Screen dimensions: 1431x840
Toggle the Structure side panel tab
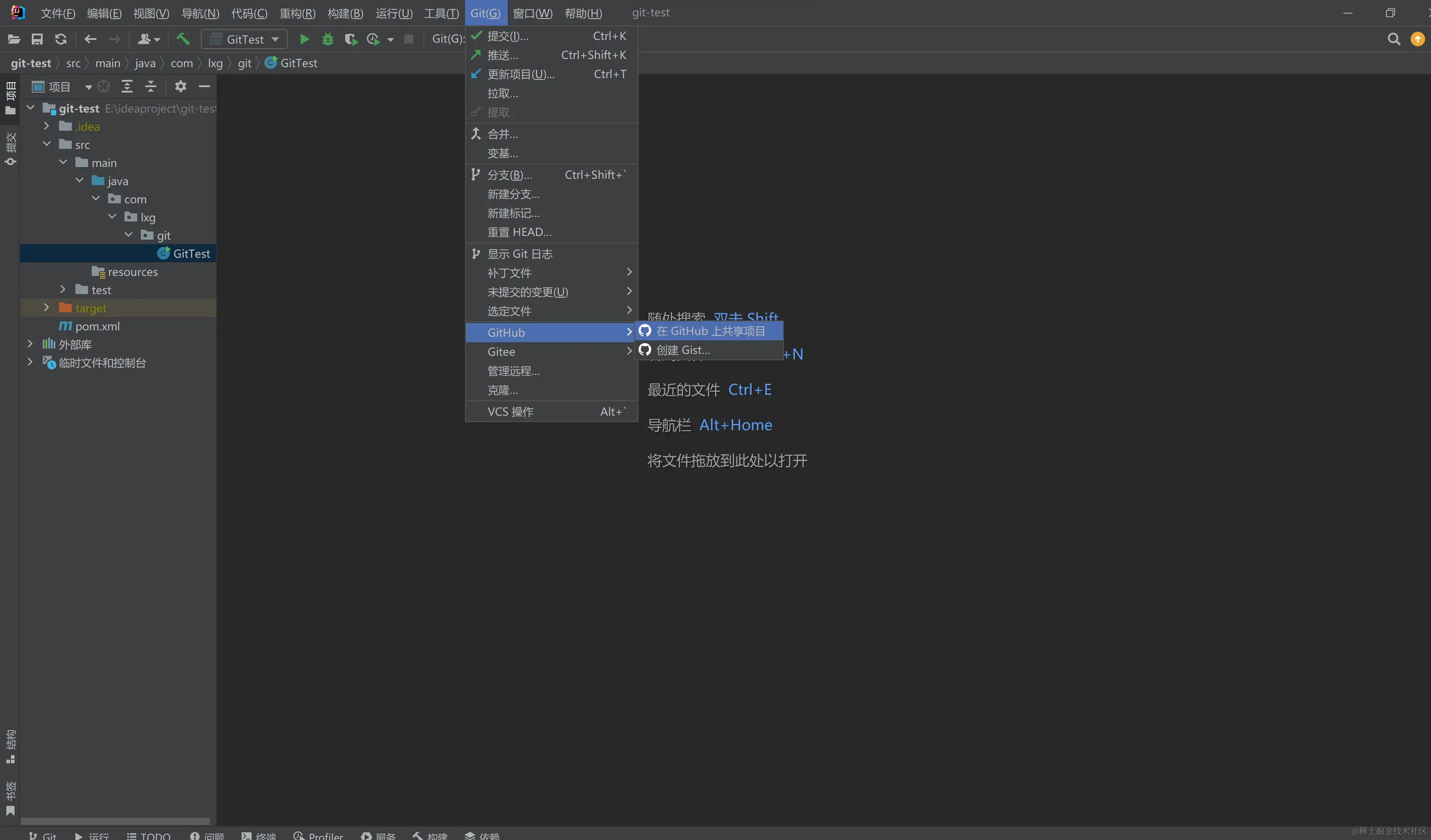point(10,745)
